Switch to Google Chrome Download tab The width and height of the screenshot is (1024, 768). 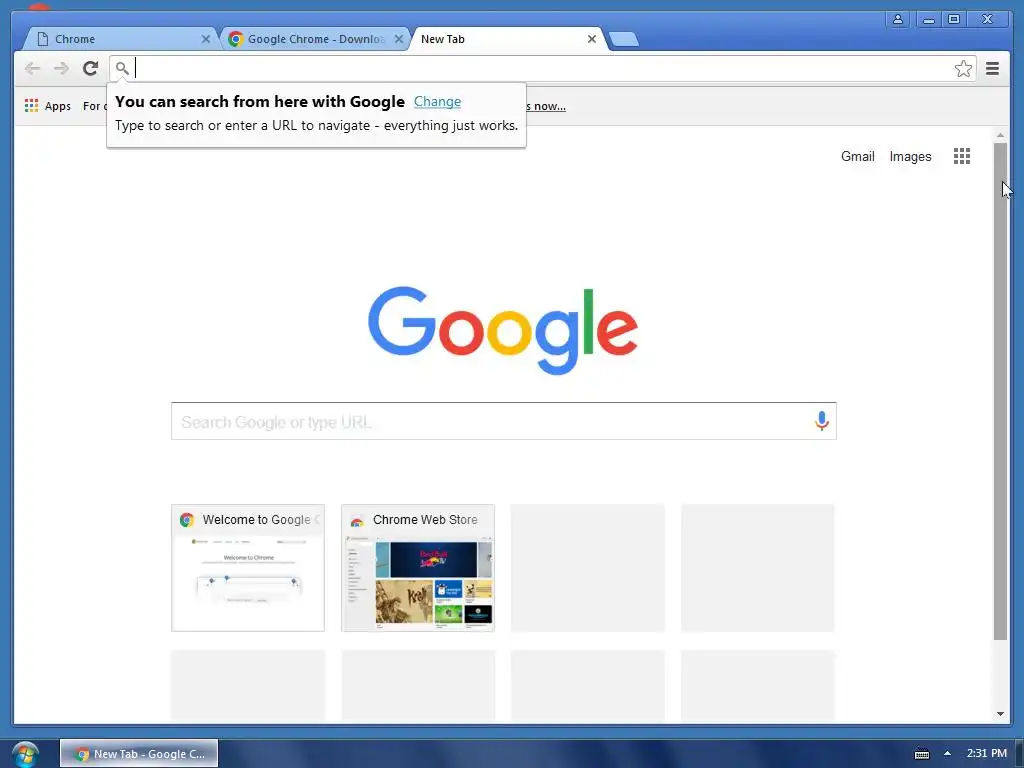click(x=315, y=39)
